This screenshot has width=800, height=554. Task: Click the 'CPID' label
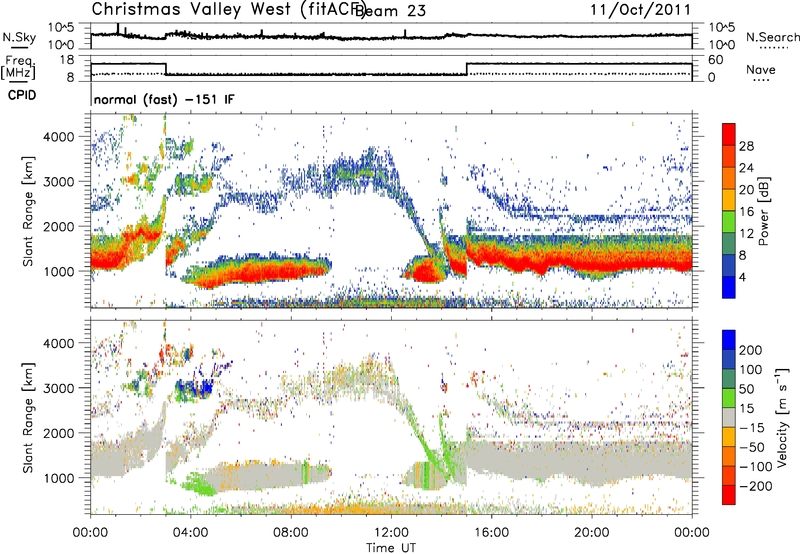point(22,95)
